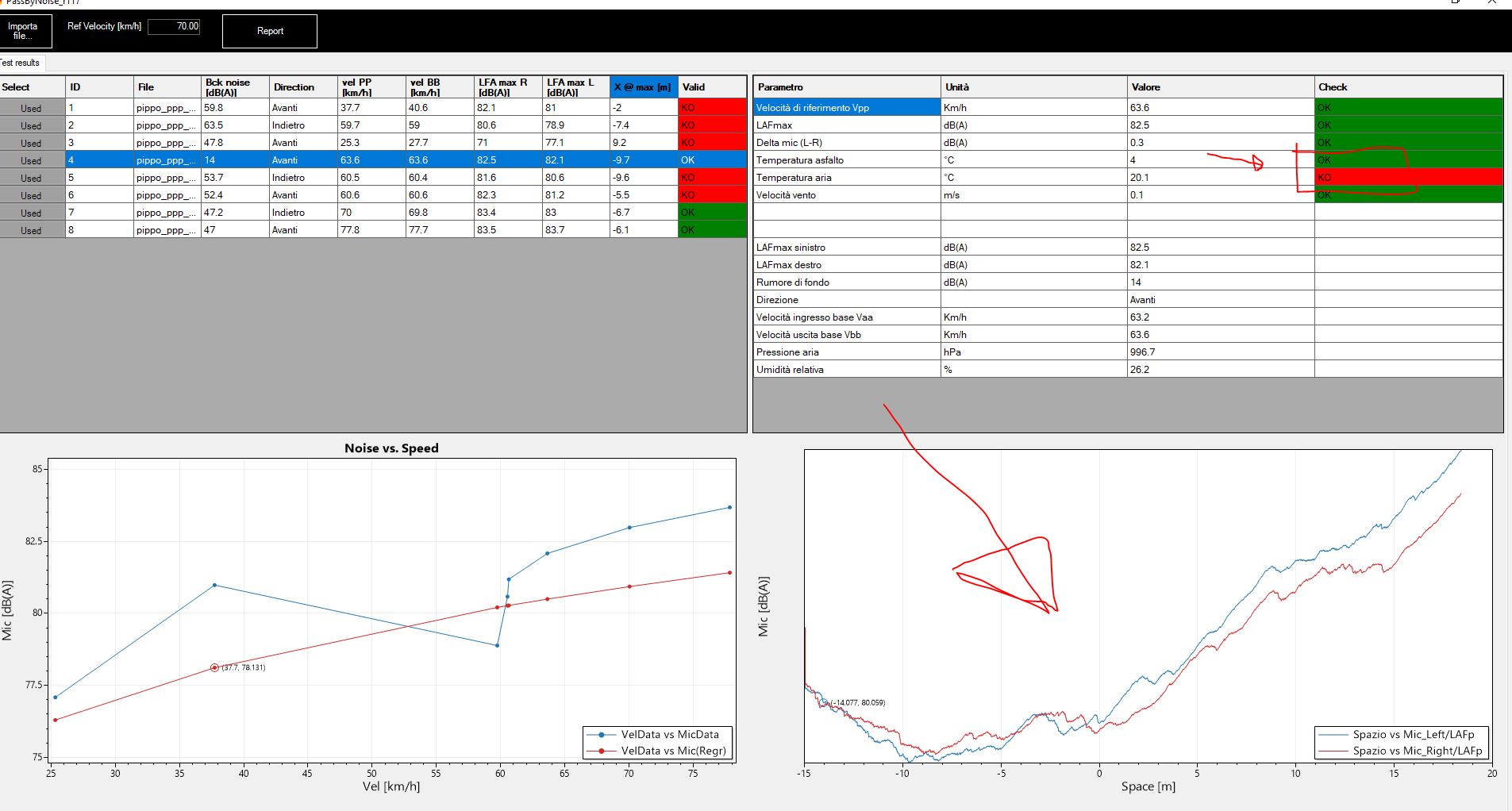Click the Valid column header

711,87
